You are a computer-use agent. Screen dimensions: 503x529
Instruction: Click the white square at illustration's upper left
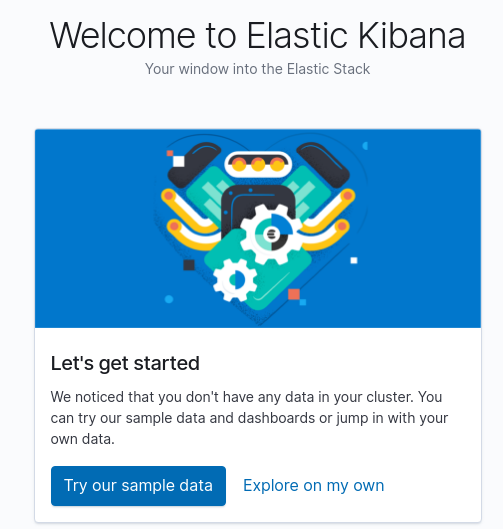tap(179, 161)
